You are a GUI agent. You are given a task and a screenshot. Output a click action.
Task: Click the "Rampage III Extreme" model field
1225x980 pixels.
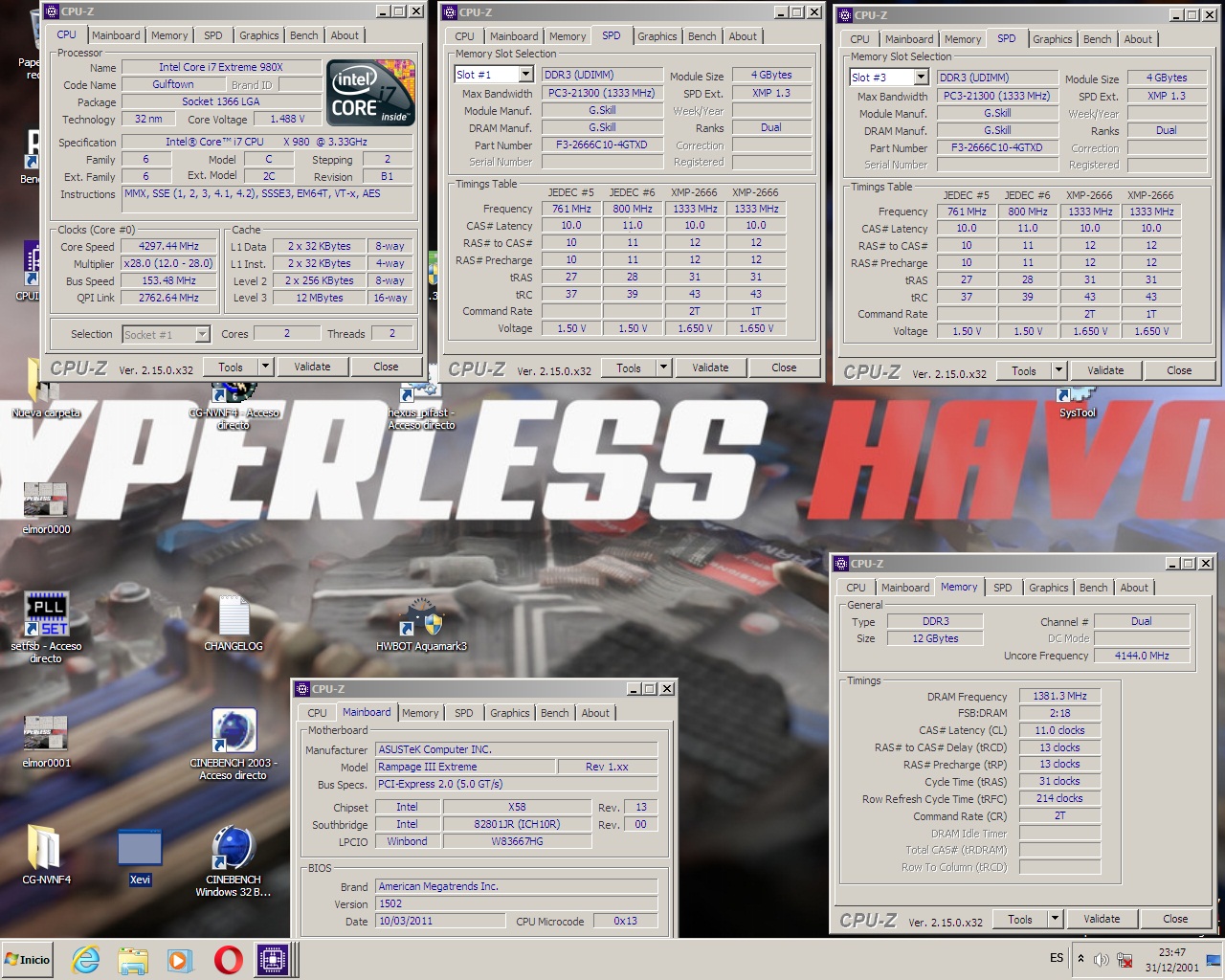click(464, 767)
